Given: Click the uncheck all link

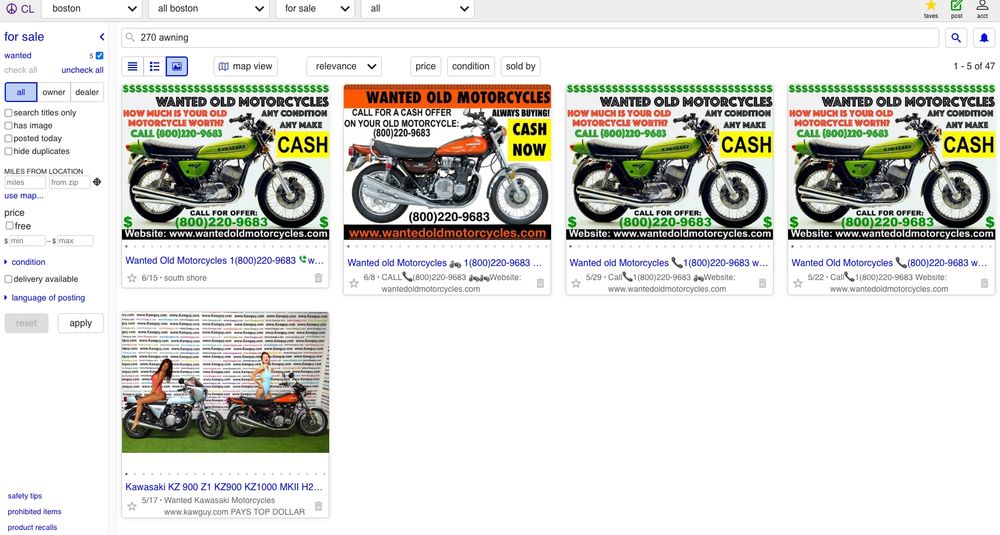Looking at the screenshot, I should tap(82, 70).
